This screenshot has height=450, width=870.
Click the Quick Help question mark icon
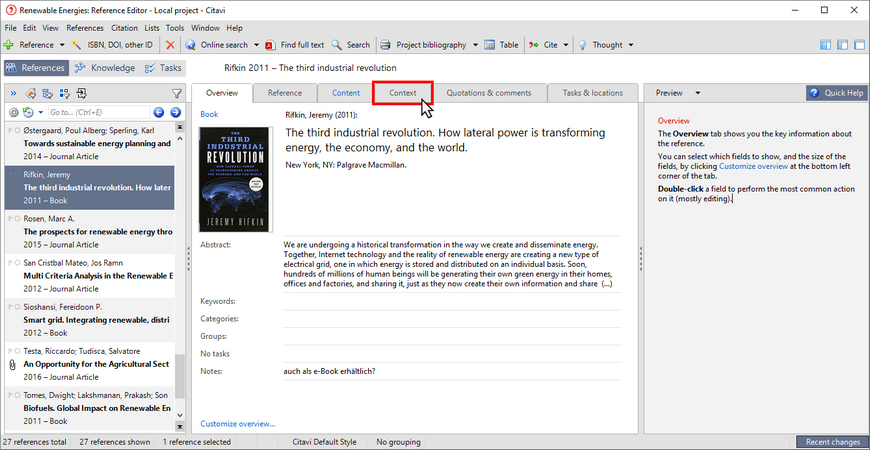pyautogui.click(x=814, y=93)
